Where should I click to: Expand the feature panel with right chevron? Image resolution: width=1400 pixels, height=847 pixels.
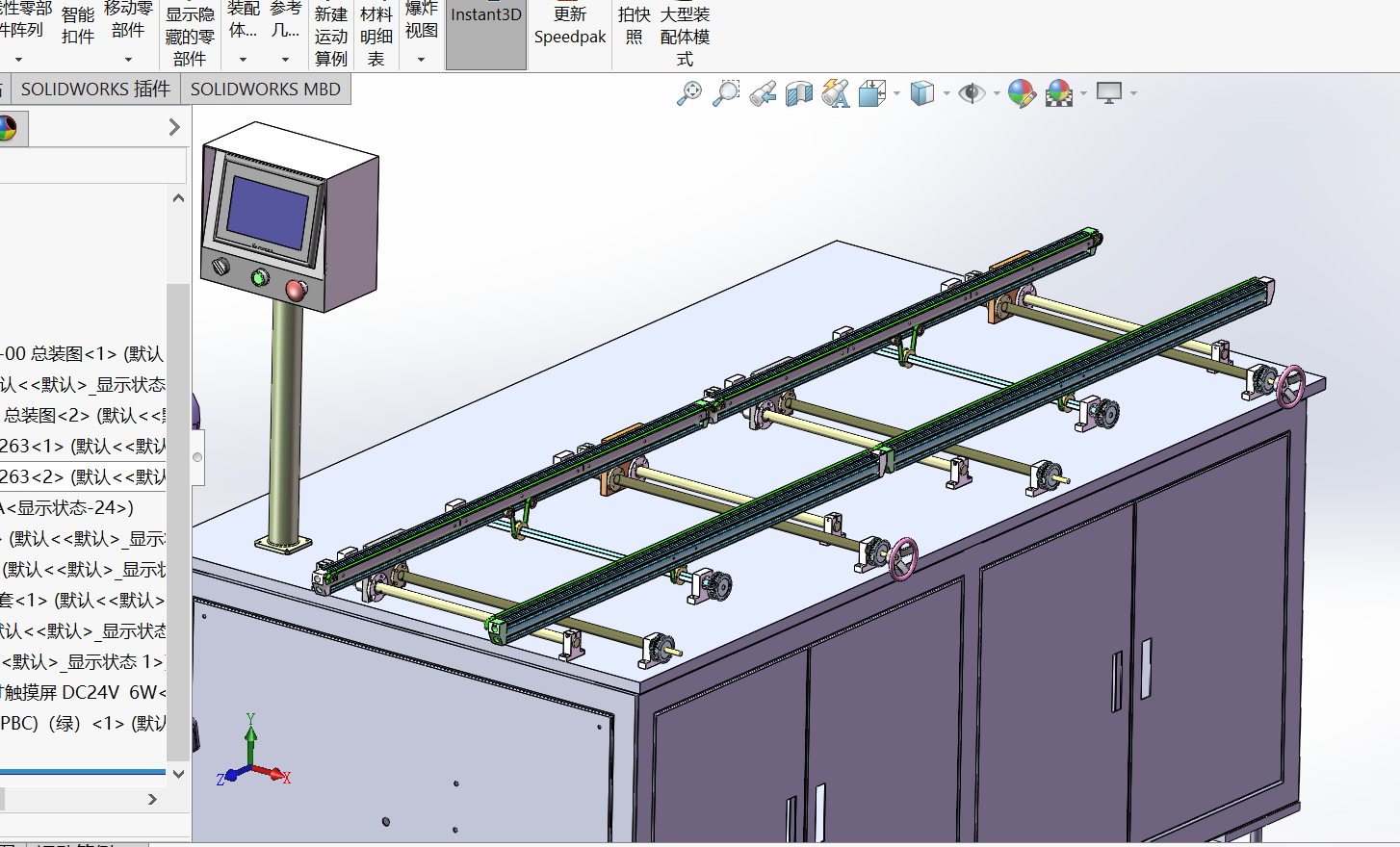(174, 127)
